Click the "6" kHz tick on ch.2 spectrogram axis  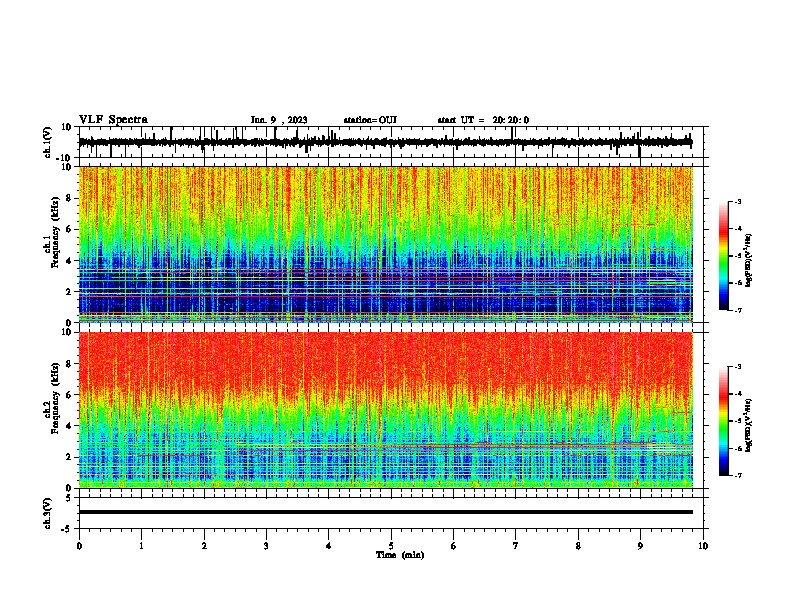70,395
